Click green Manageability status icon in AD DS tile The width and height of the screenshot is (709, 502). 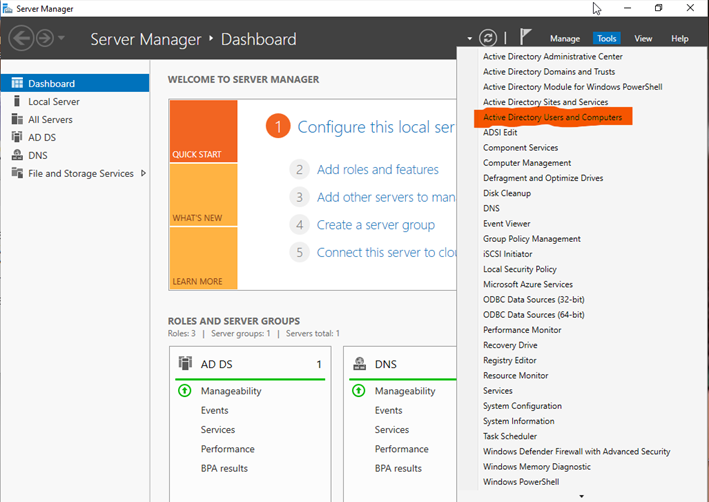[x=184, y=390]
